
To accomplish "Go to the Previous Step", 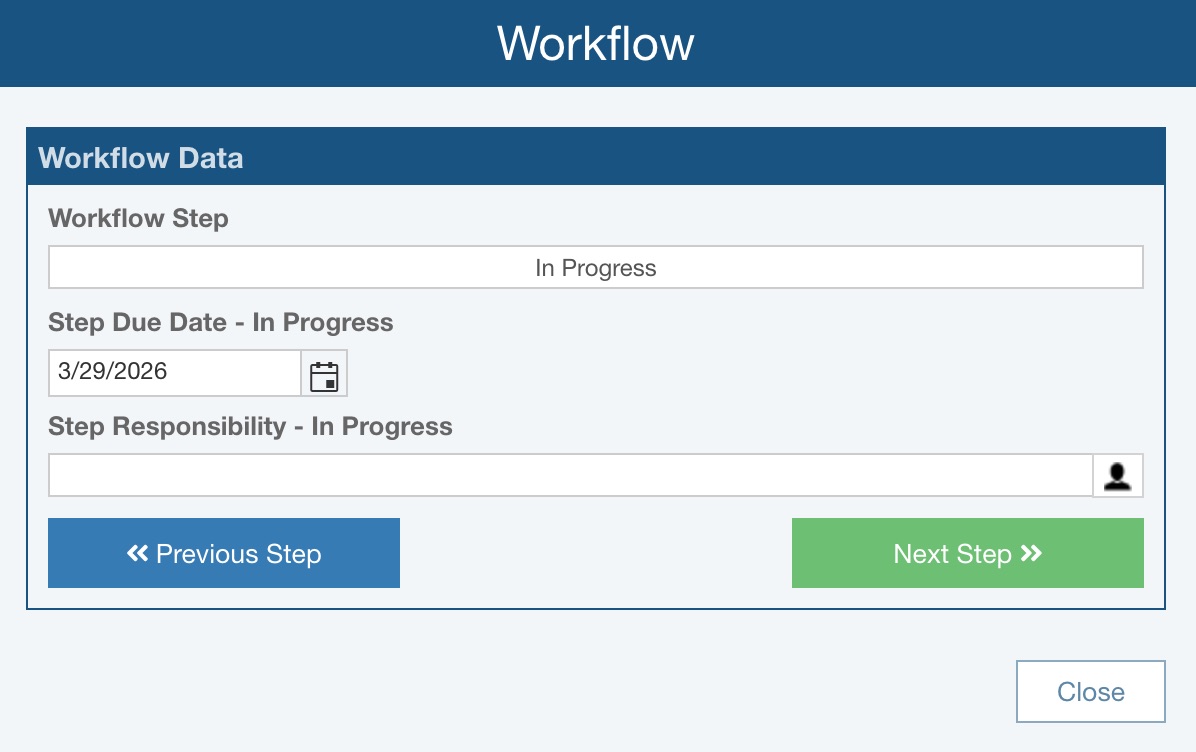I will [224, 553].
